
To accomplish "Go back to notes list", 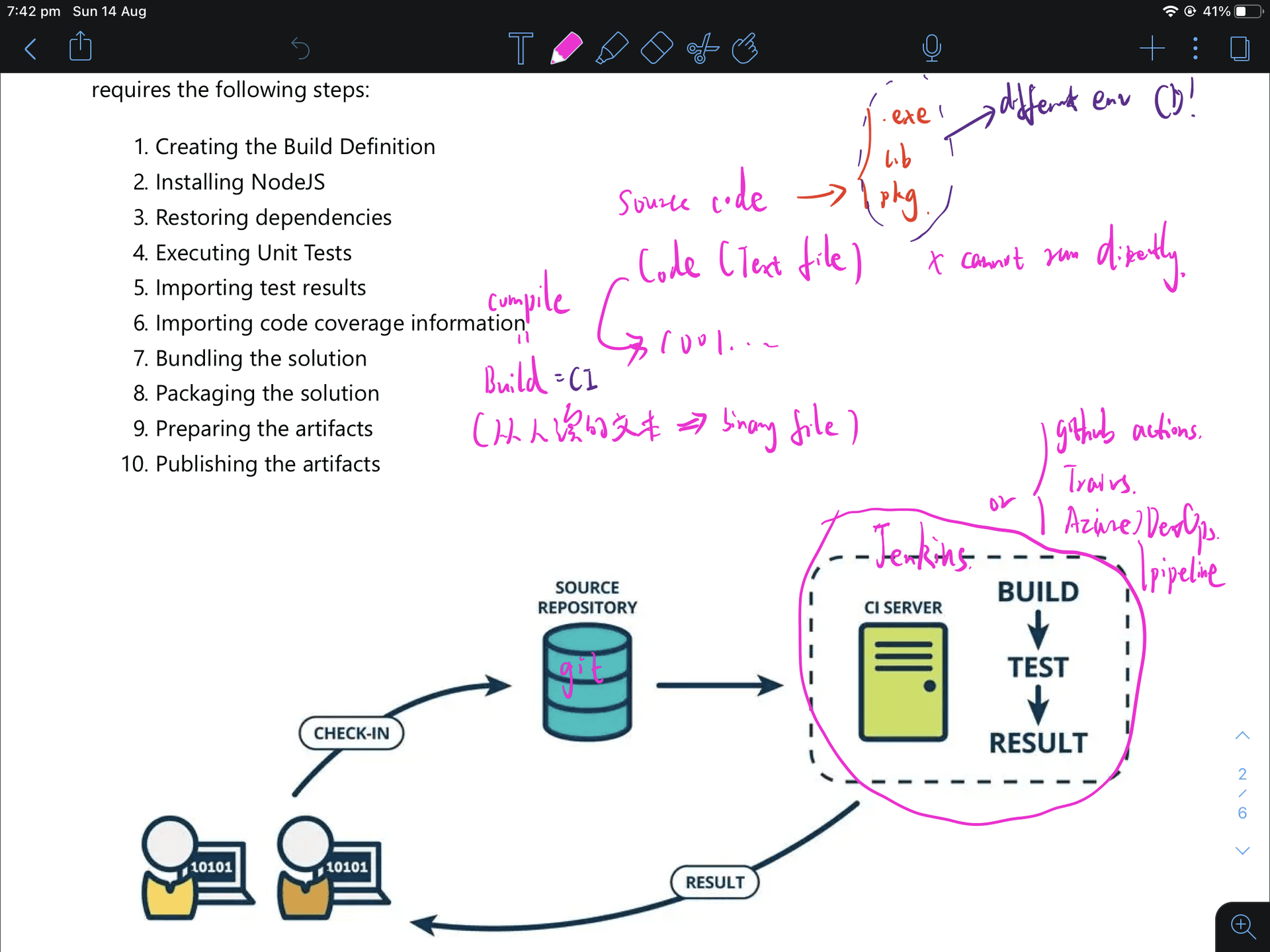I will point(30,48).
